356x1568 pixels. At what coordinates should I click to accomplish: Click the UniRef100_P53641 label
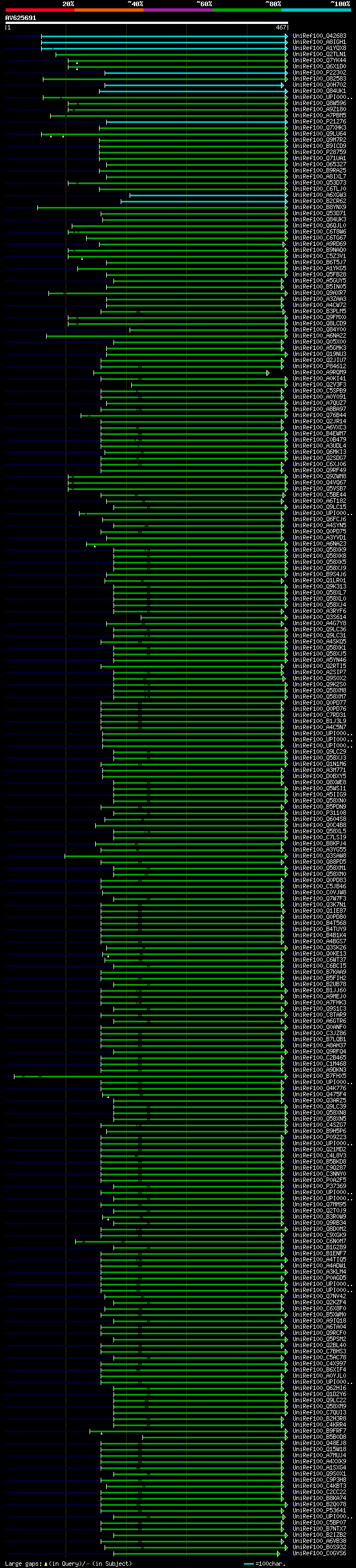point(319,1510)
